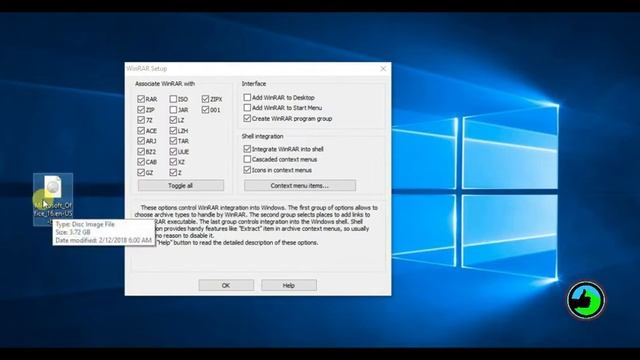Enable Add WinRAR to Desktop
The height and width of the screenshot is (360, 640).
click(x=247, y=97)
